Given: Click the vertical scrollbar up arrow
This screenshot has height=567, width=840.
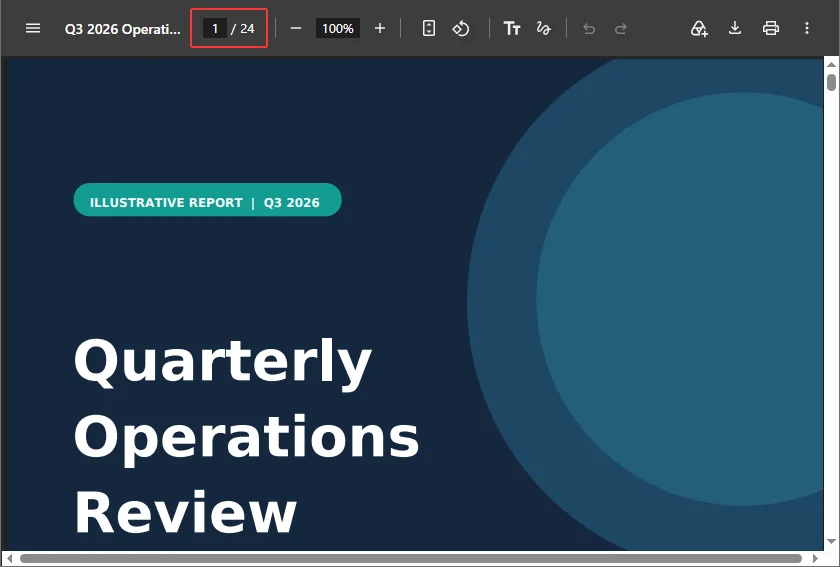Looking at the screenshot, I should pyautogui.click(x=831, y=64).
